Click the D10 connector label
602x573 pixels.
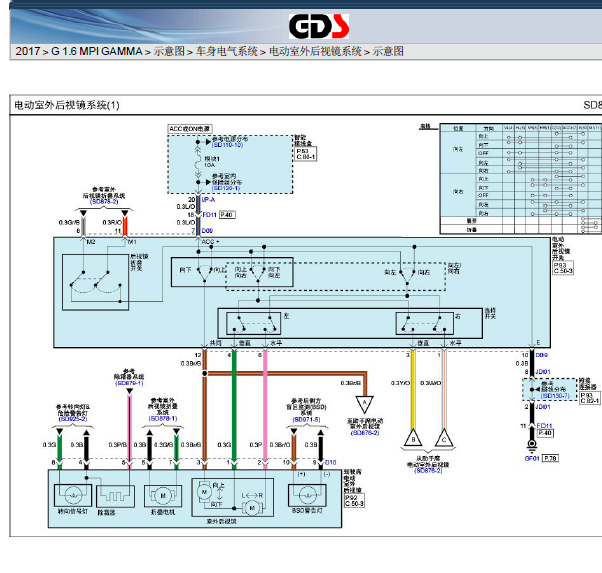[331, 462]
